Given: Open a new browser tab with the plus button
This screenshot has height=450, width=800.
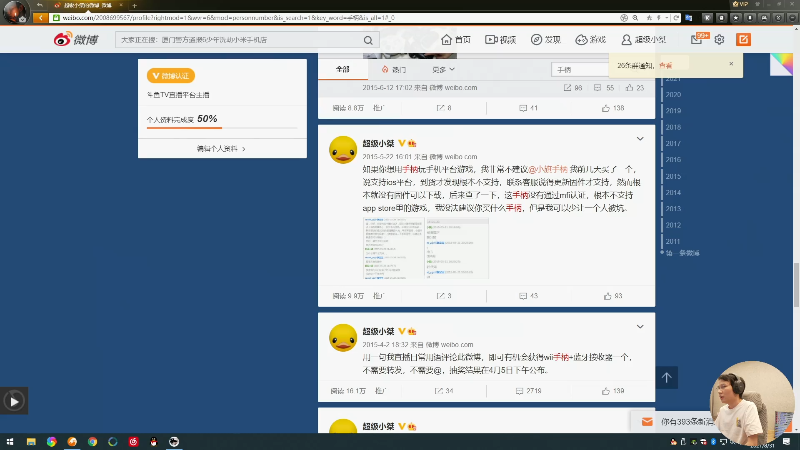Looking at the screenshot, I should [134, 6].
